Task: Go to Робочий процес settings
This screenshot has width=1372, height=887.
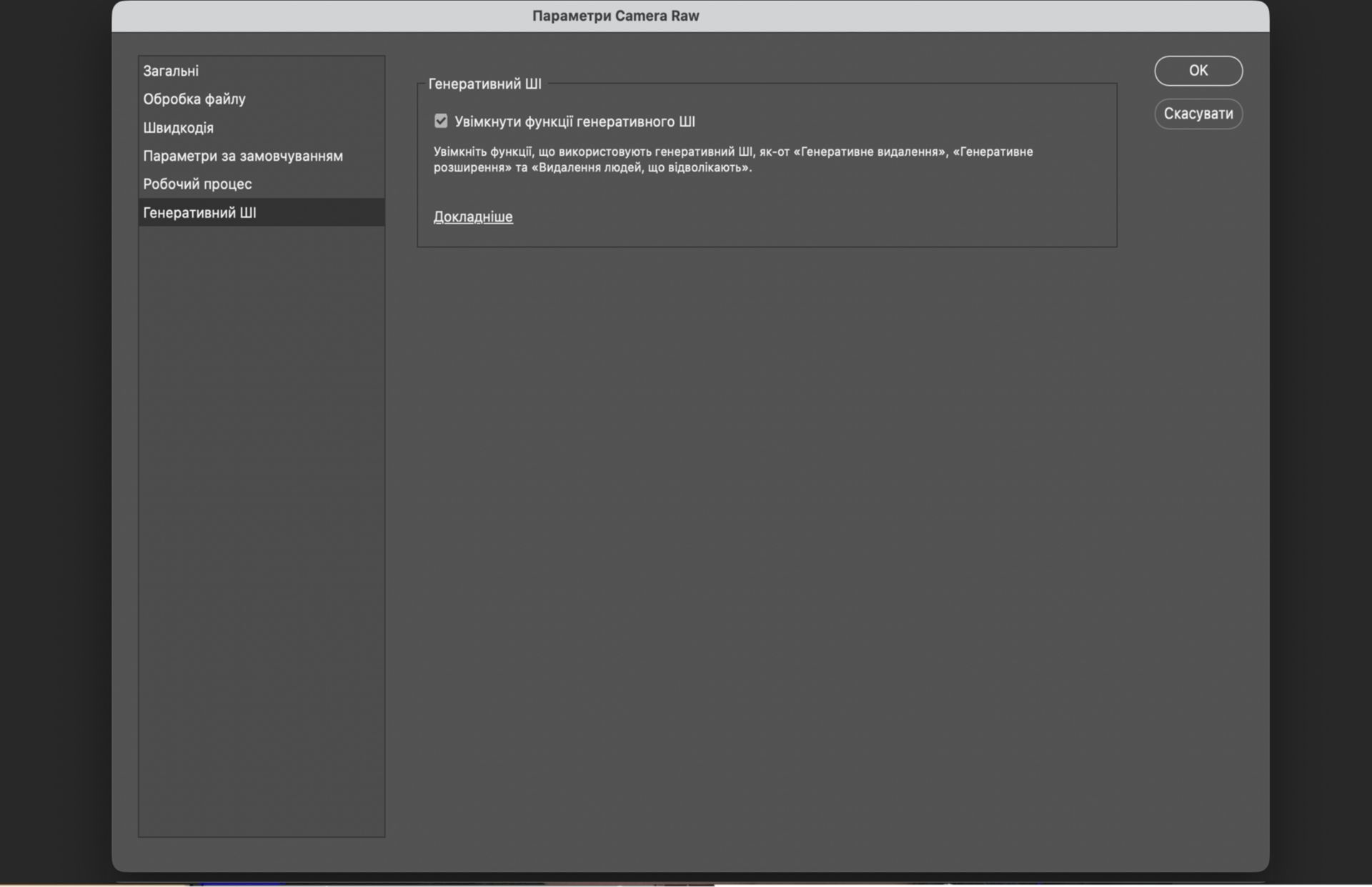Action: [262, 184]
